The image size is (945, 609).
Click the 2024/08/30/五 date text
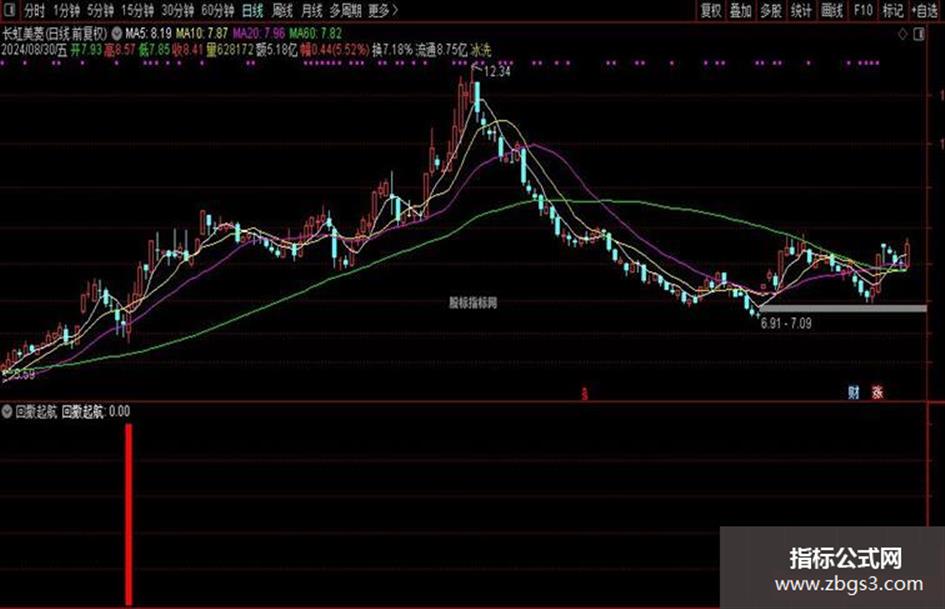click(x=34, y=50)
